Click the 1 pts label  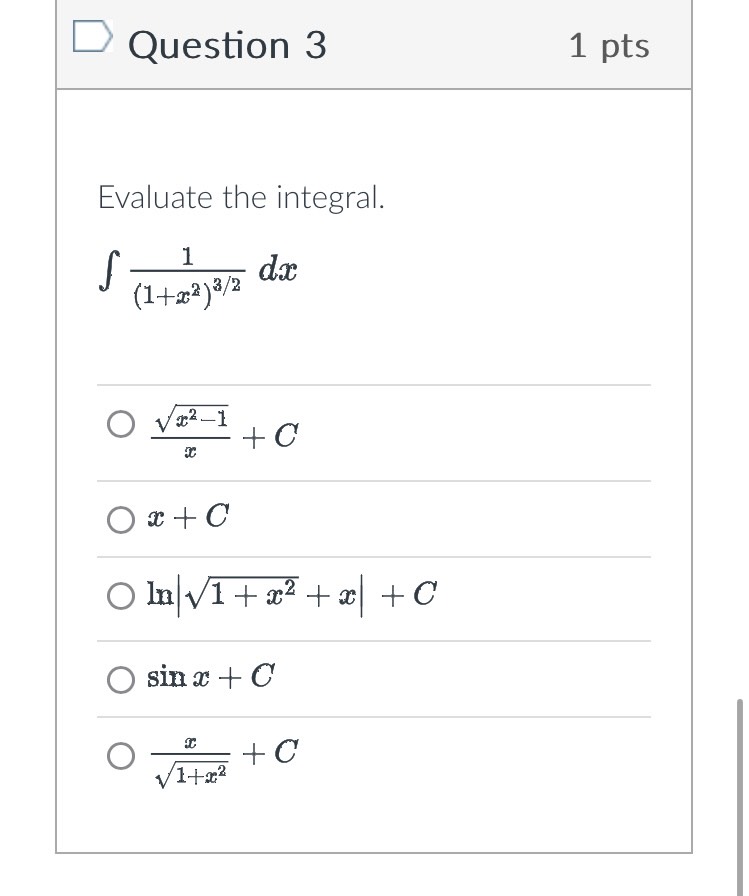tap(610, 44)
